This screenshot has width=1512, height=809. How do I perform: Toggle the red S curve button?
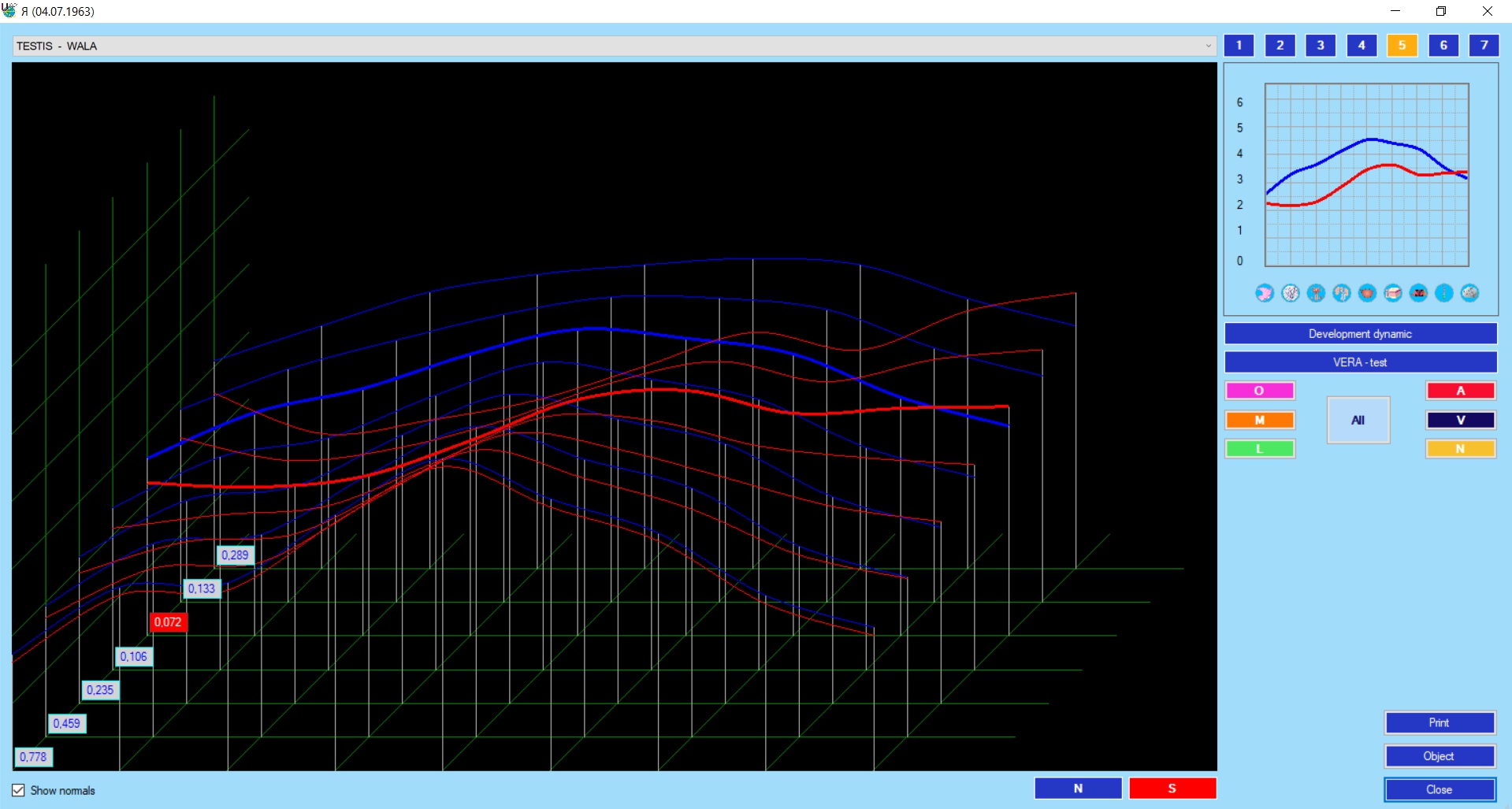click(x=1172, y=789)
